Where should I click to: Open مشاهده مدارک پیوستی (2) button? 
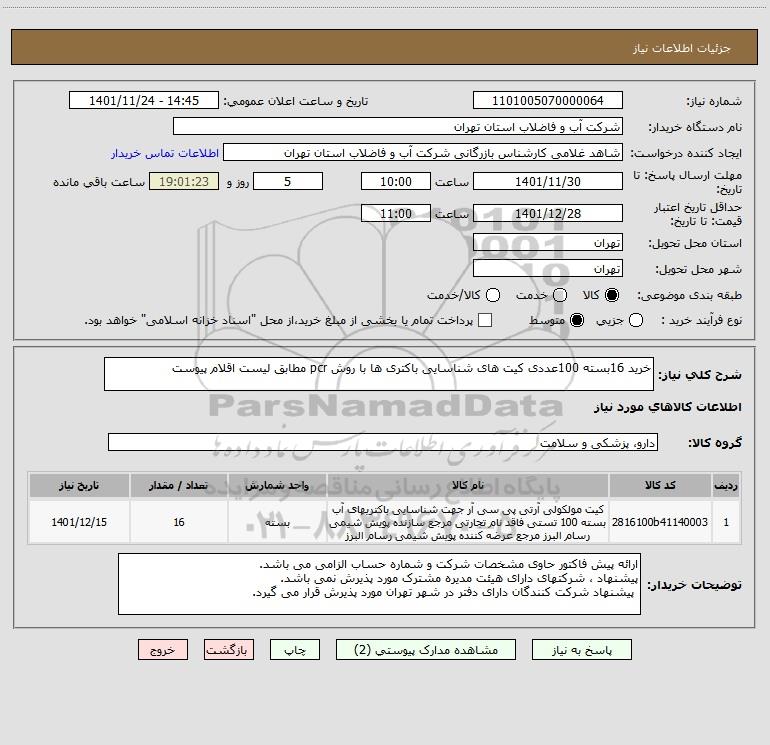click(426, 650)
